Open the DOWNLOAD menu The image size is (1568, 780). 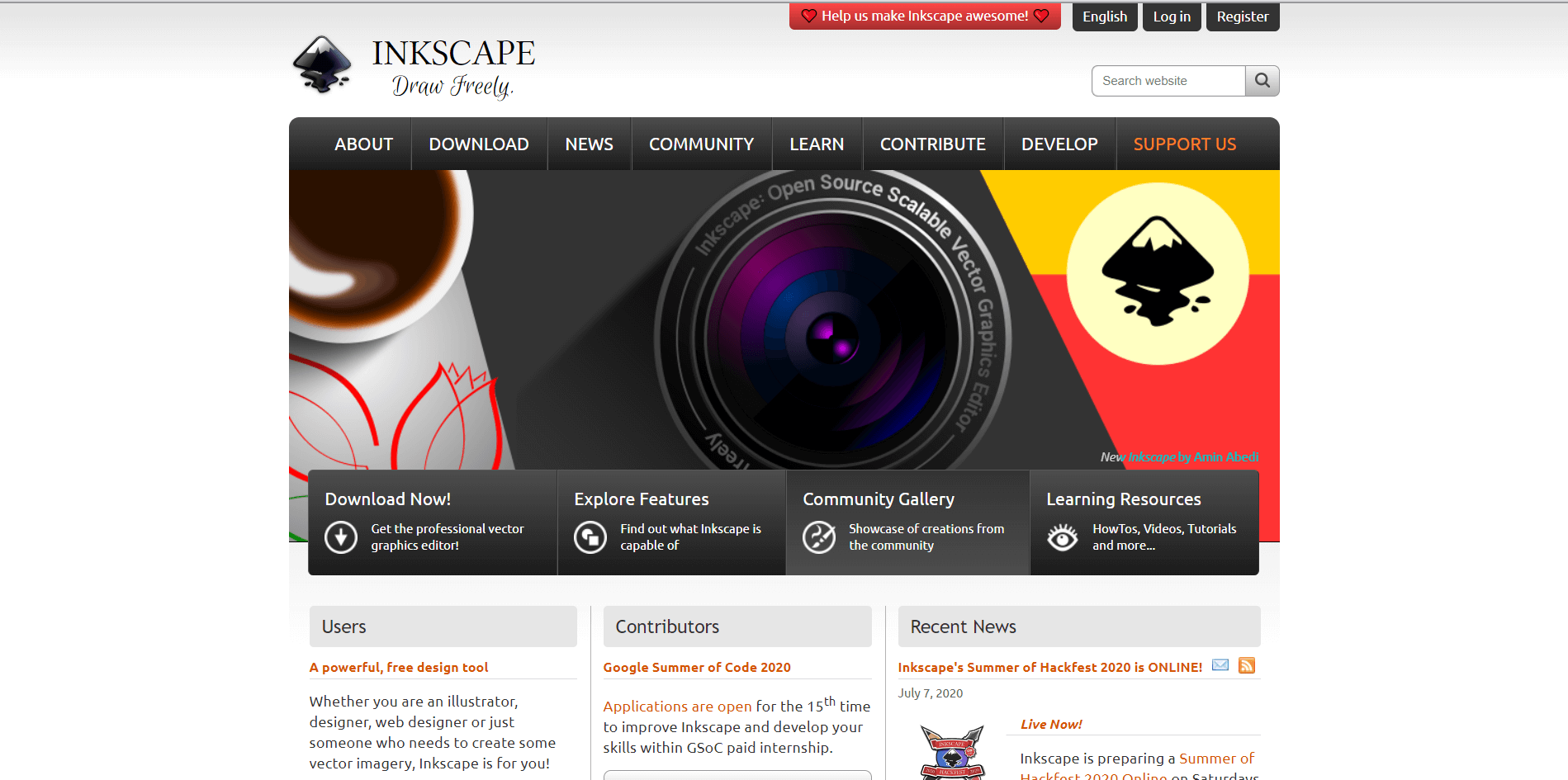(x=479, y=144)
